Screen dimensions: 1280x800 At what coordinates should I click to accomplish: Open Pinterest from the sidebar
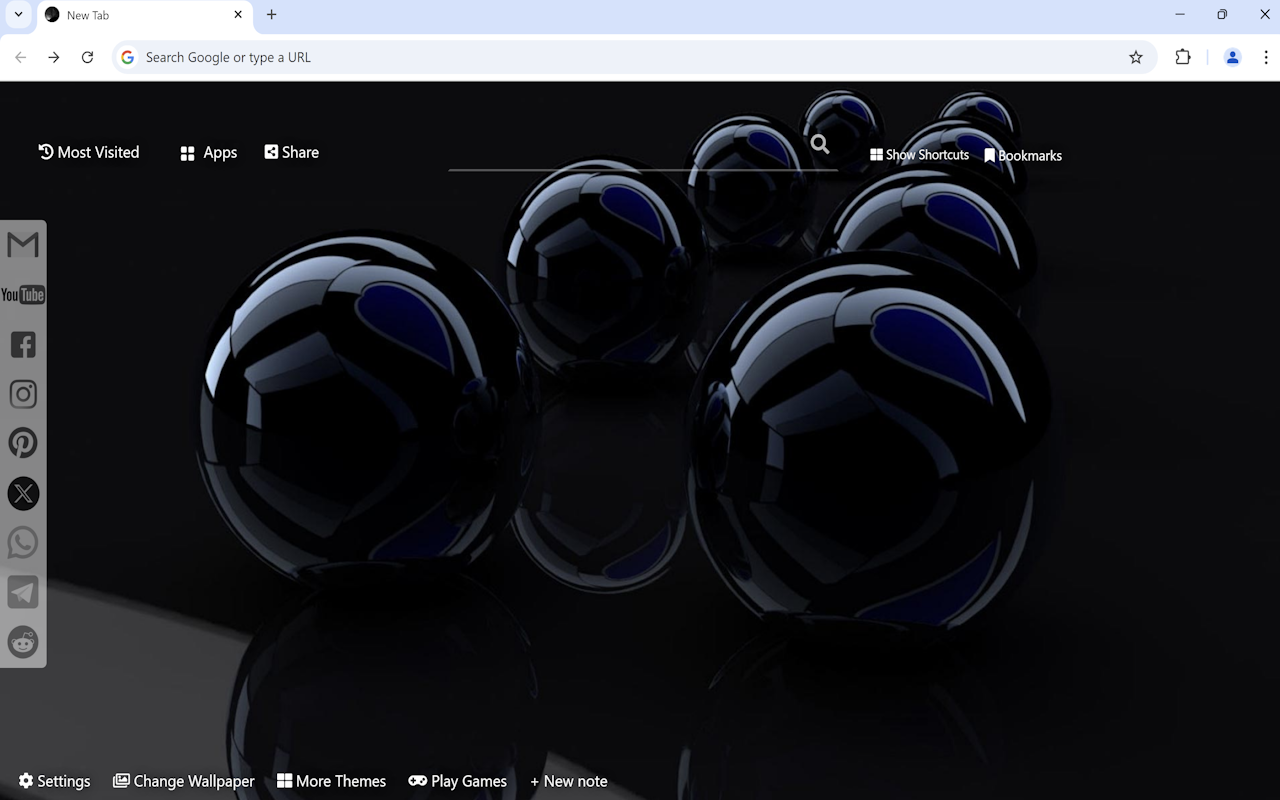[x=23, y=443]
